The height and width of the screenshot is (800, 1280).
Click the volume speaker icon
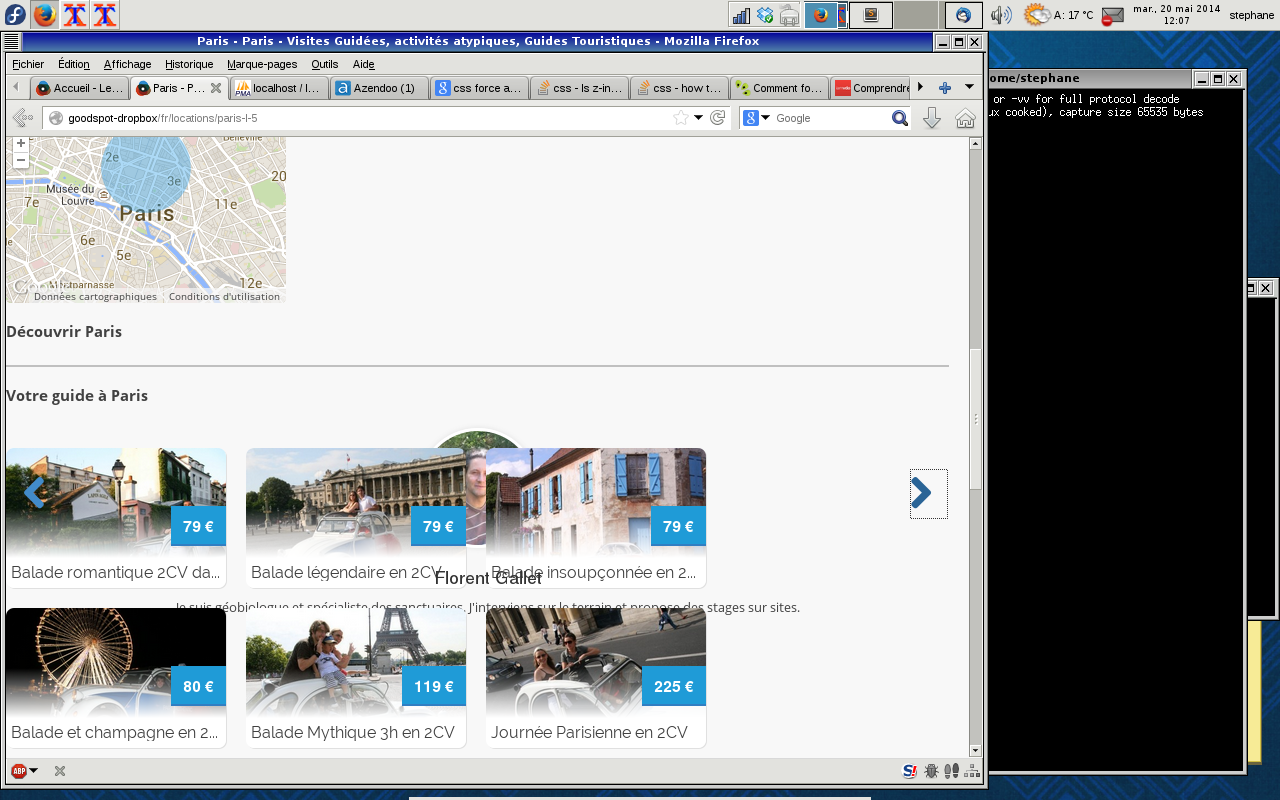(1001, 15)
